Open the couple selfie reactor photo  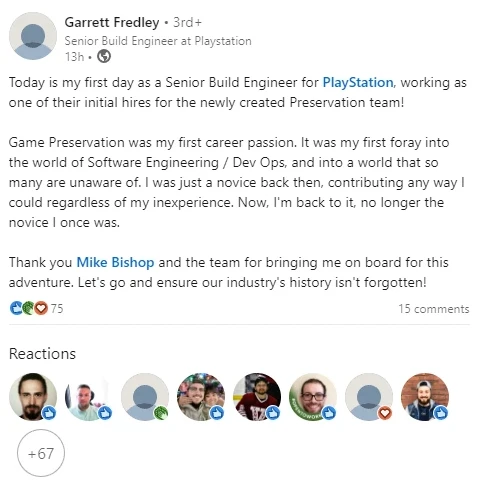tap(201, 397)
